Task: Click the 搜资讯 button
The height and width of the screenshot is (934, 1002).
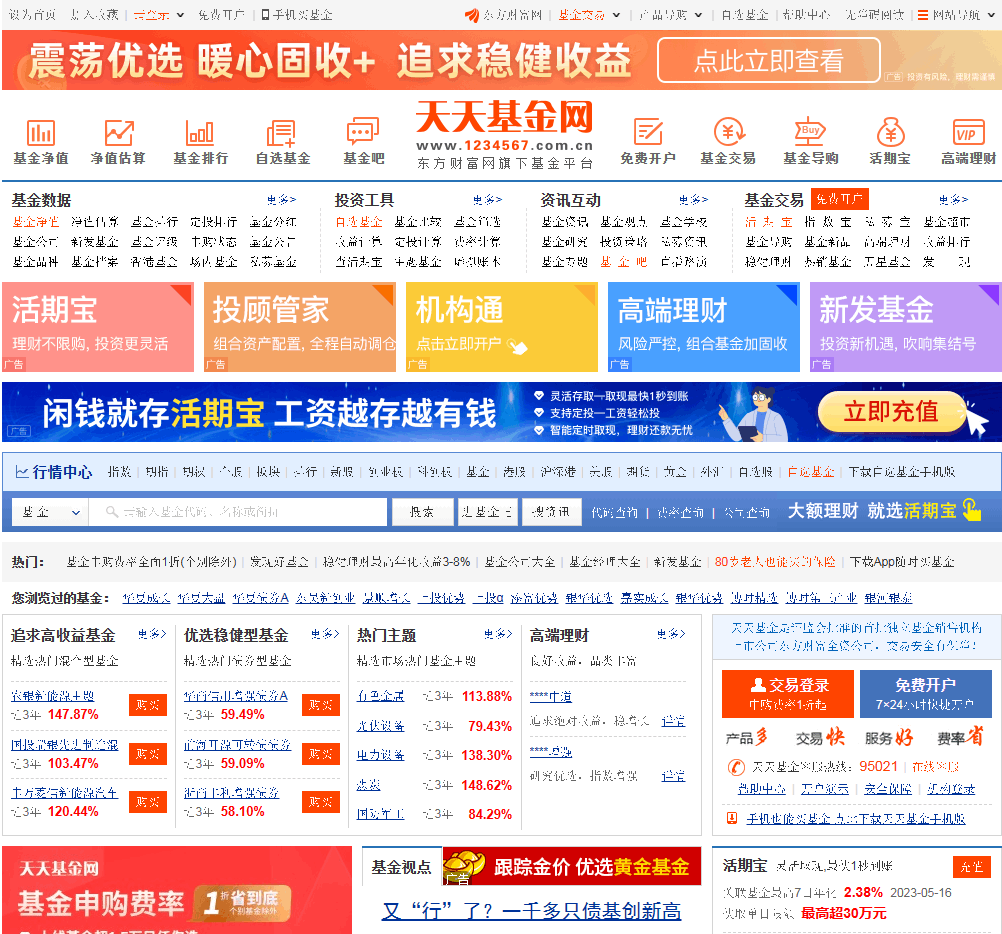Action: pyautogui.click(x=551, y=512)
